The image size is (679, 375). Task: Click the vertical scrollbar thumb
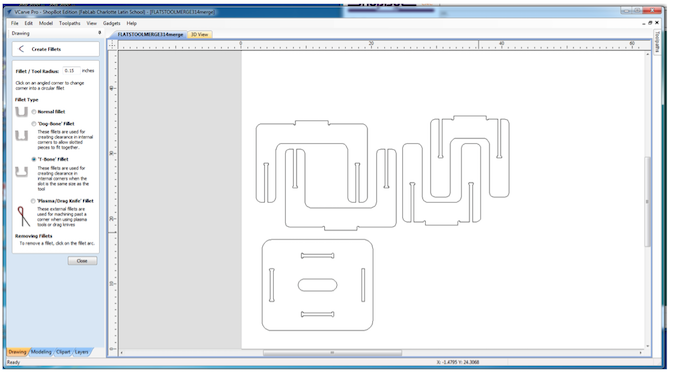648,201
